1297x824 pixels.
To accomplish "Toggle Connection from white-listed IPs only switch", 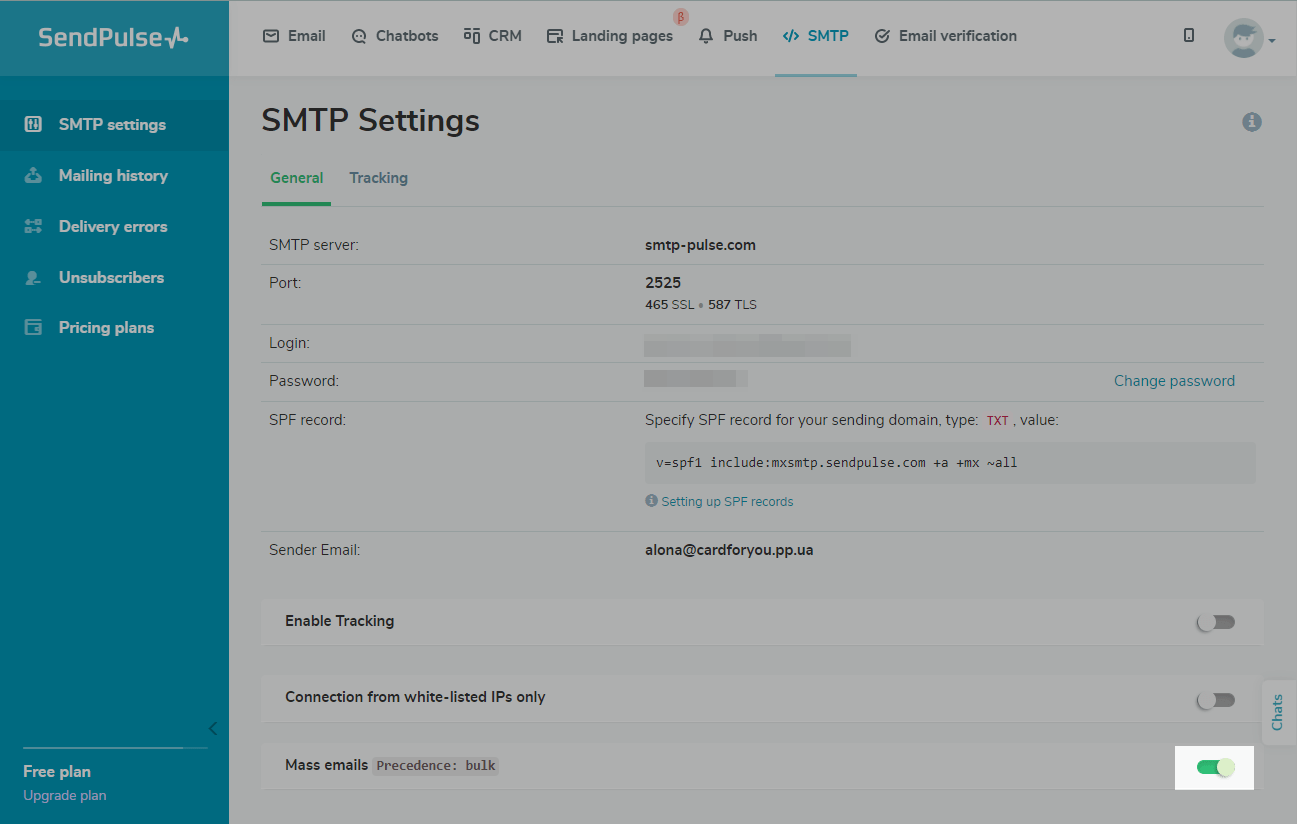I will (1216, 700).
